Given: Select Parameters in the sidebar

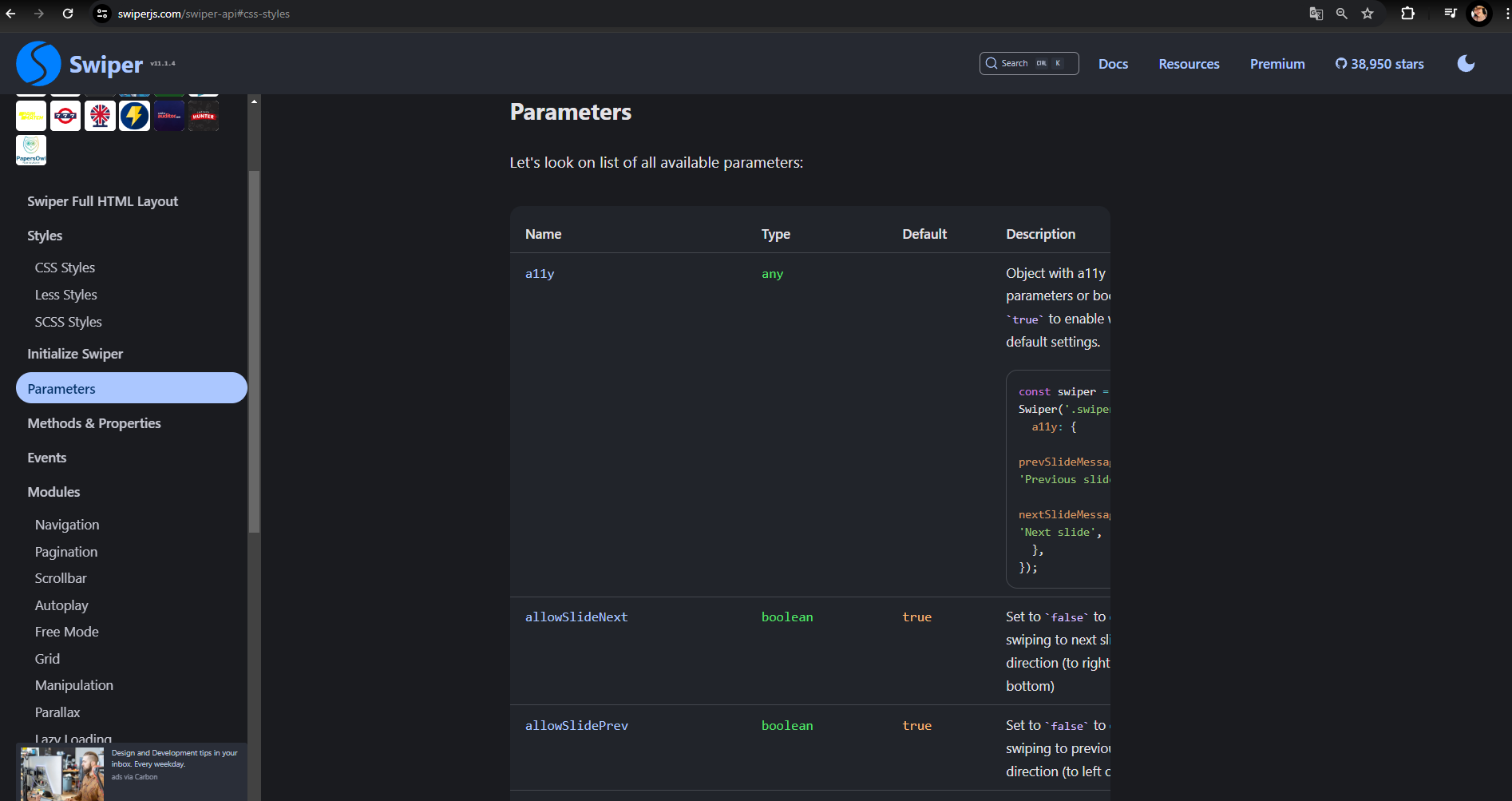Looking at the screenshot, I should tap(132, 388).
